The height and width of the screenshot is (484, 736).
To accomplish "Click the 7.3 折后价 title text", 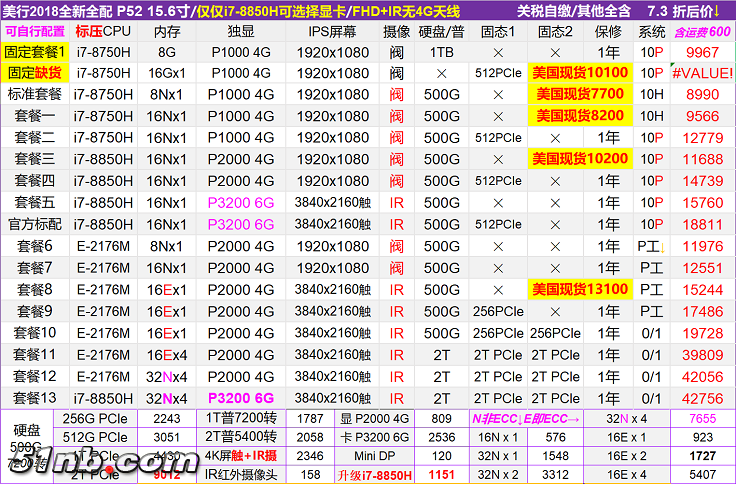I will pyautogui.click(x=683, y=11).
